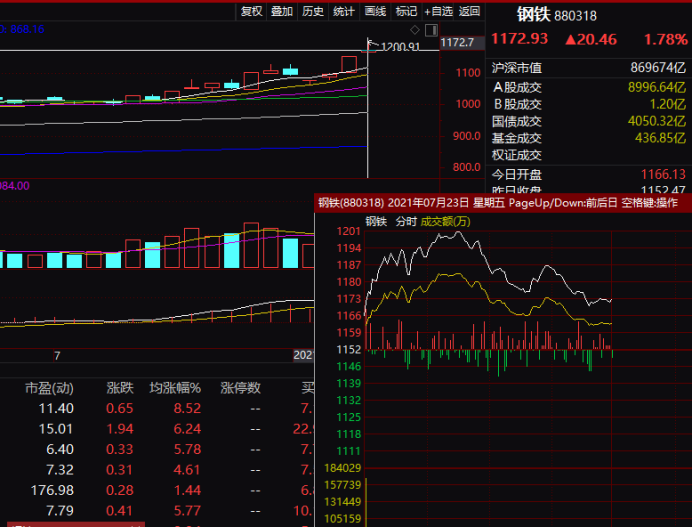
Task: Open the 叠加 overlay option
Action: (x=283, y=11)
